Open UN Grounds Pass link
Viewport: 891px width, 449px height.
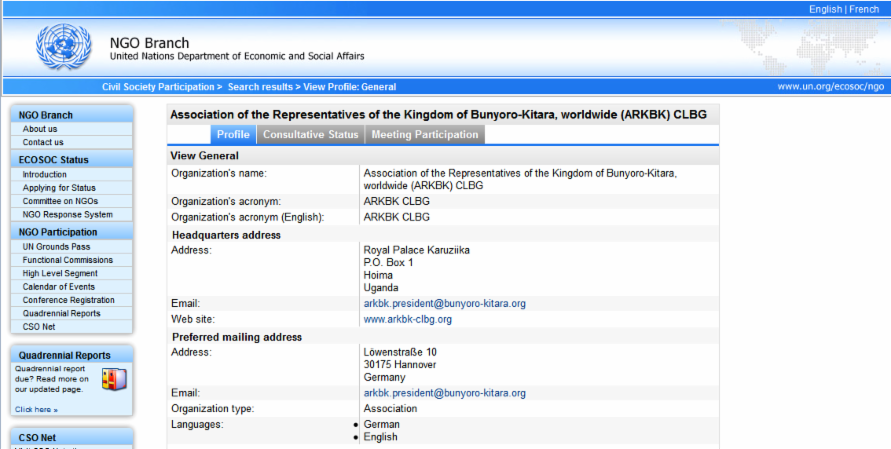pyautogui.click(x=56, y=246)
